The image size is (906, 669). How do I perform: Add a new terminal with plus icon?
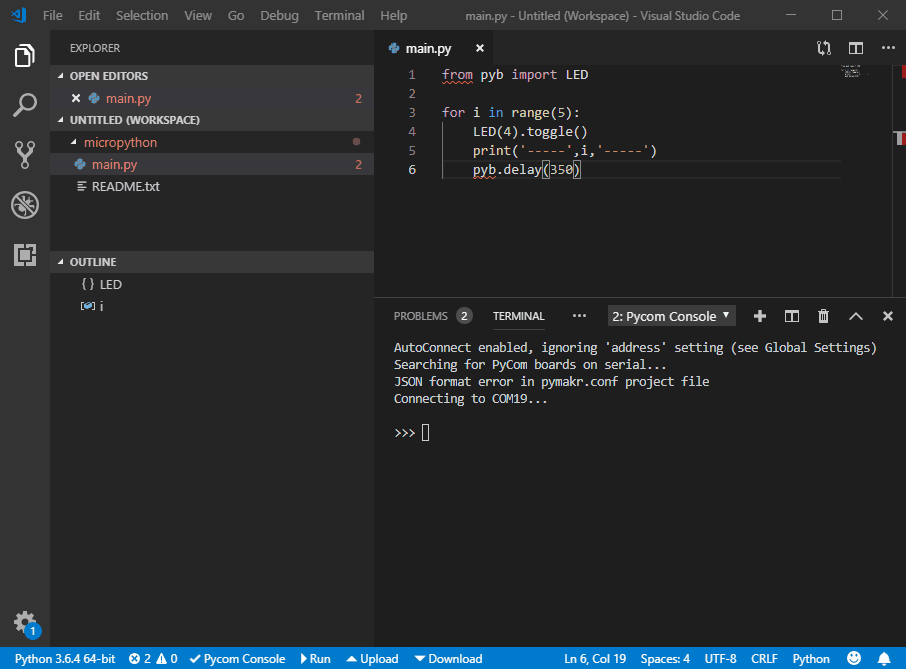click(759, 316)
